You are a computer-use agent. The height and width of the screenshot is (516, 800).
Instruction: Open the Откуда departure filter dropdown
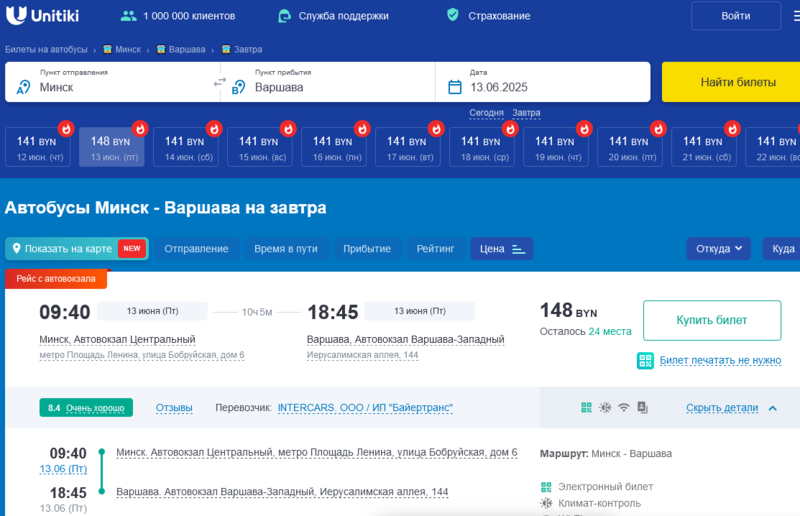point(719,248)
